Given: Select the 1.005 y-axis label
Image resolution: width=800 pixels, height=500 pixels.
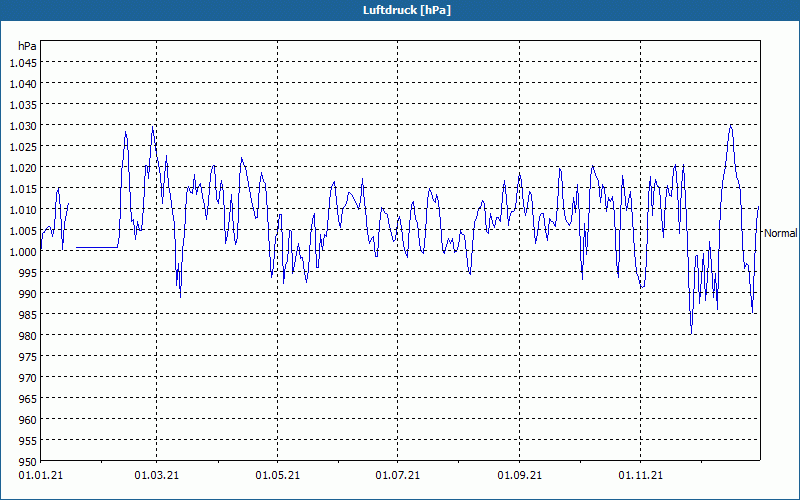Looking at the screenshot, I should tap(23, 231).
